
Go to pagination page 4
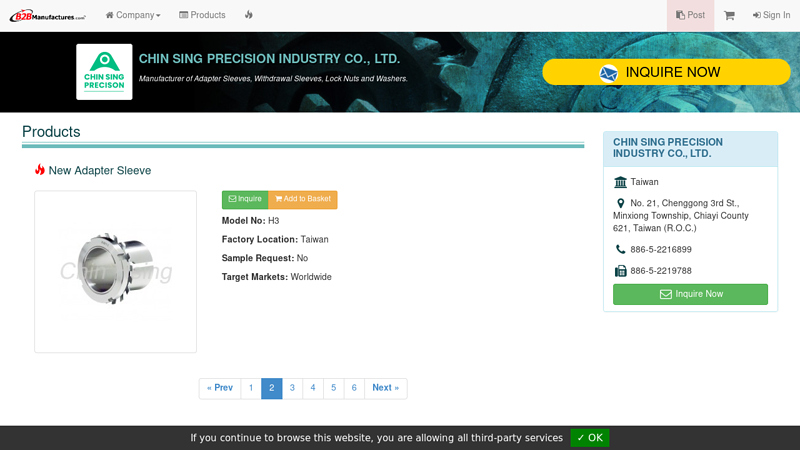[313, 388]
